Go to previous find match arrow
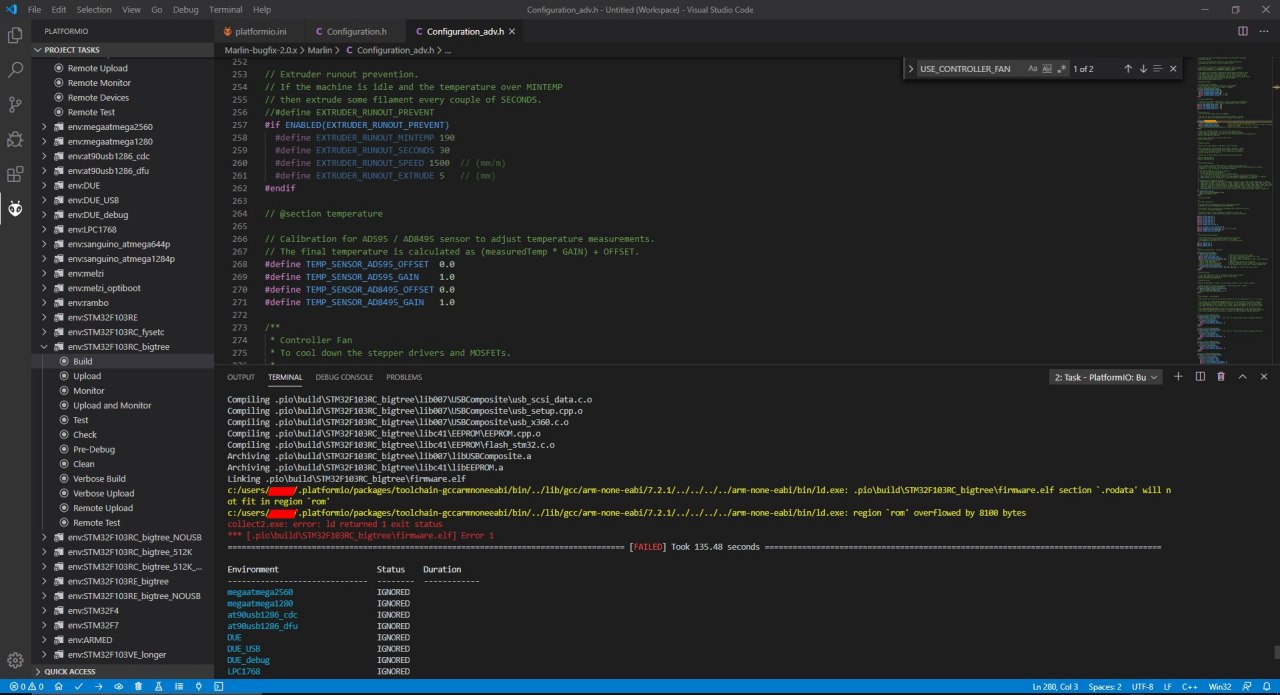The height and width of the screenshot is (695, 1280). (x=1128, y=69)
